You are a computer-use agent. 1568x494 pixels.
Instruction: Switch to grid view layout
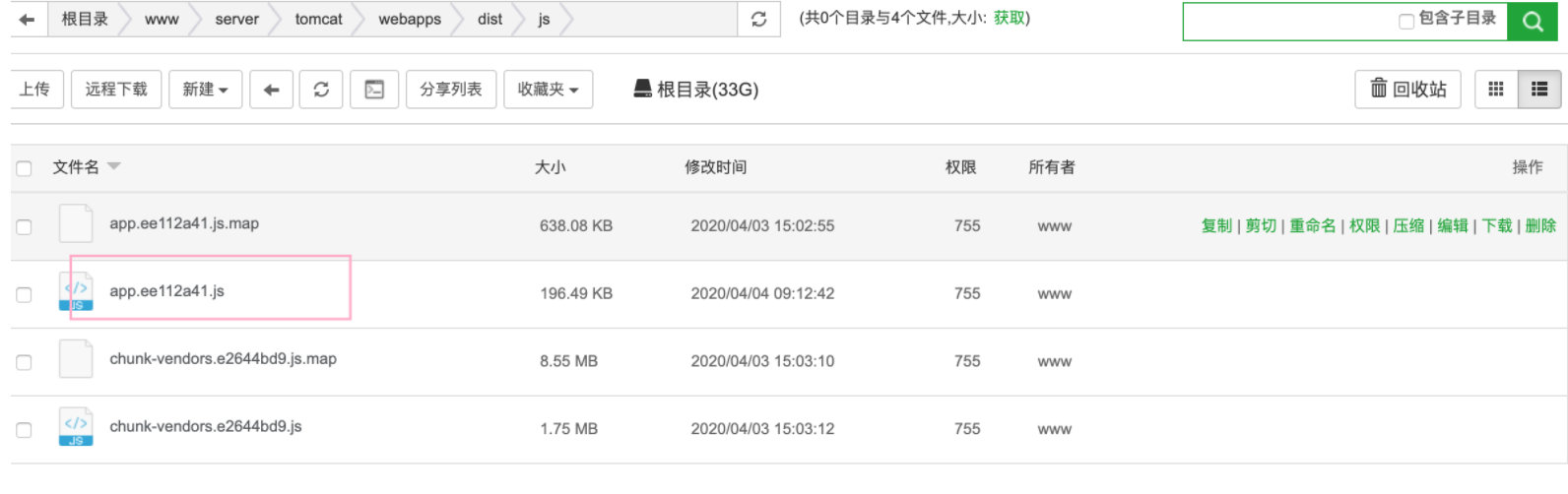point(1496,90)
